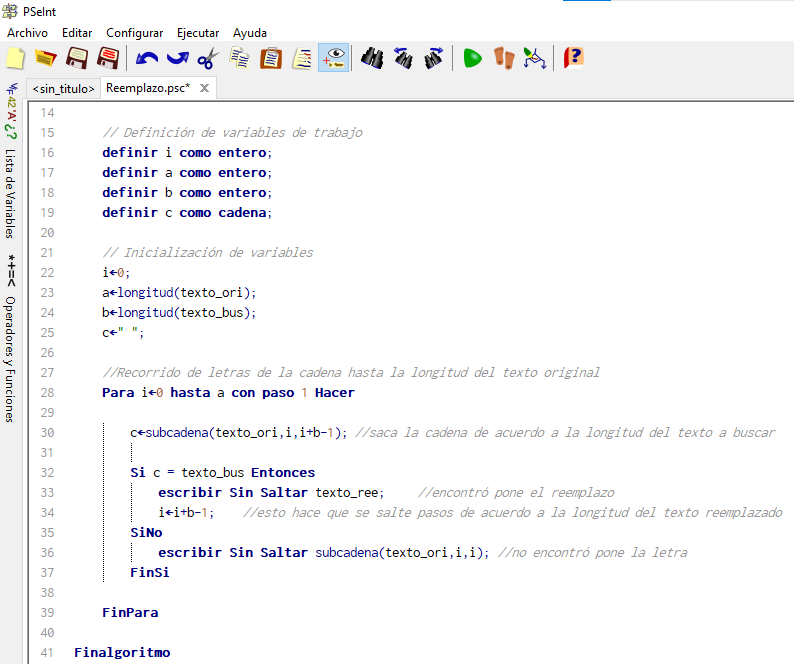
Task: Close the Reemplazo.psc tab
Action: tap(205, 88)
